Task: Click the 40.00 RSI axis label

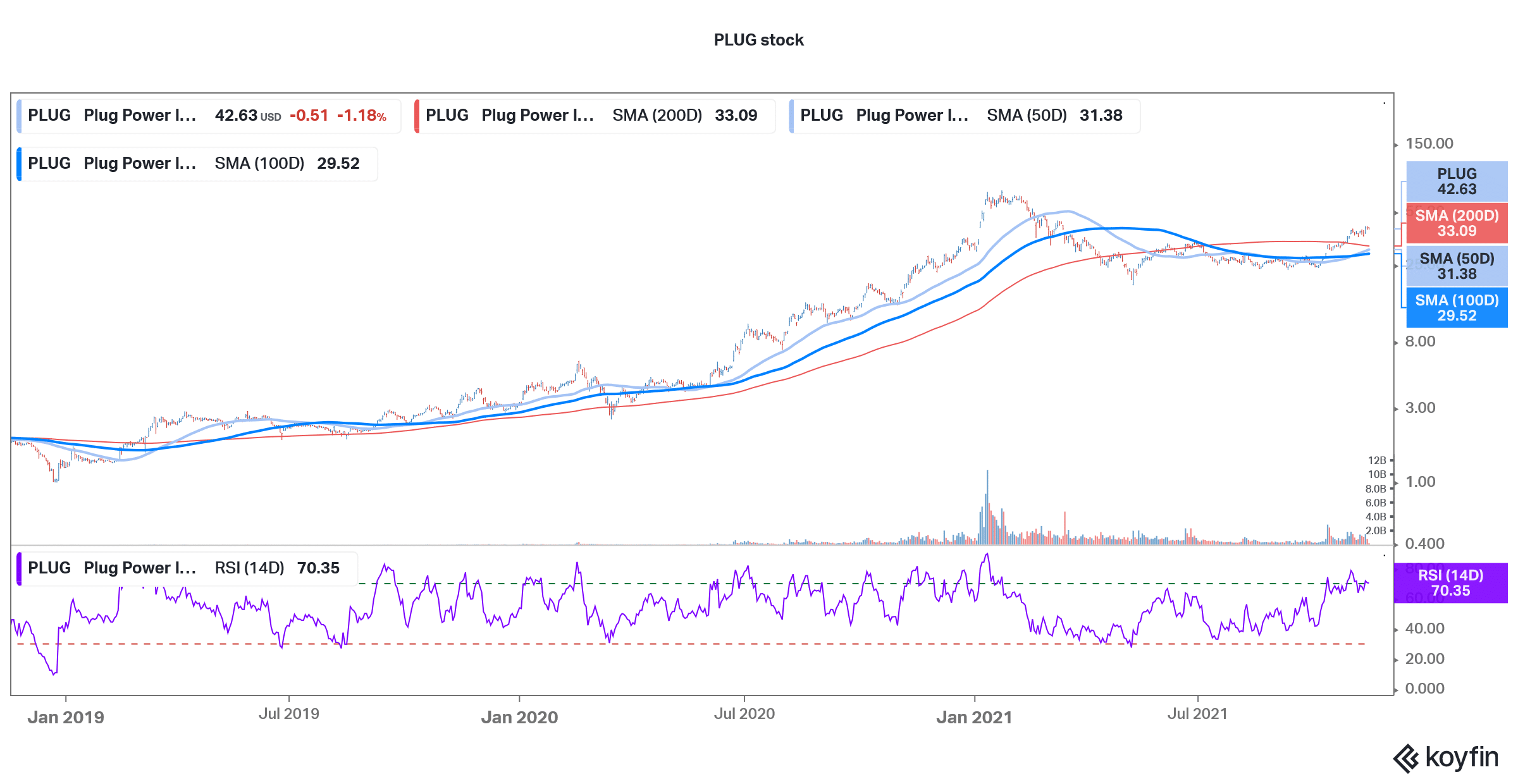Action: point(1425,628)
